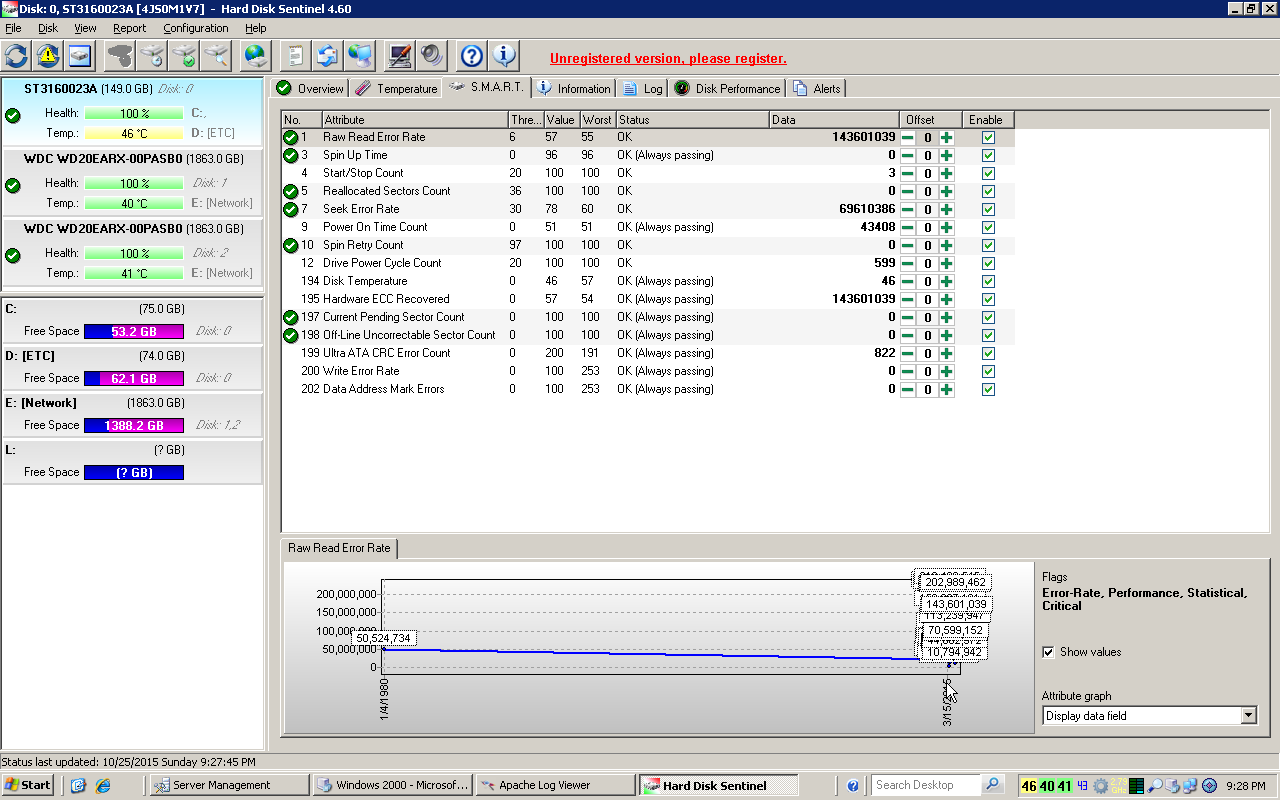Toggle Enable checkbox for Reallocated Sectors Count
This screenshot has width=1280, height=800.
click(x=988, y=191)
